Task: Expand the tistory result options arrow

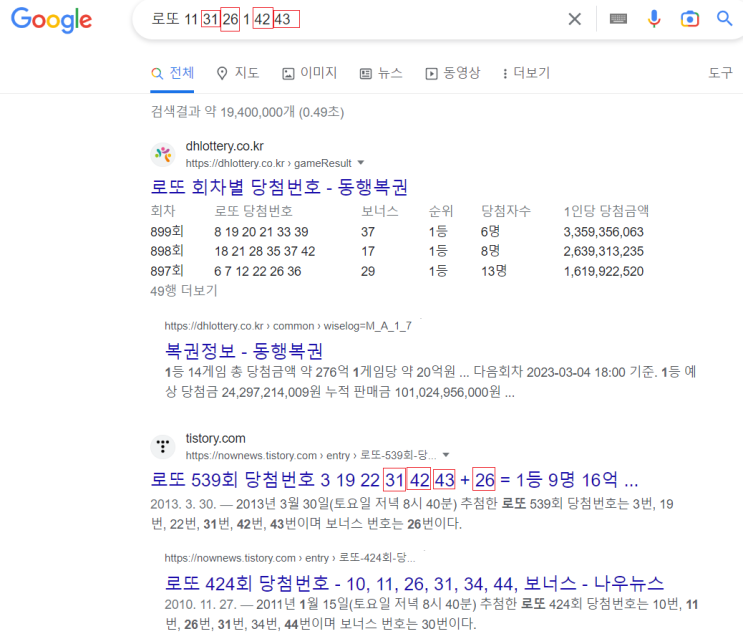Action: pyautogui.click(x=445, y=455)
